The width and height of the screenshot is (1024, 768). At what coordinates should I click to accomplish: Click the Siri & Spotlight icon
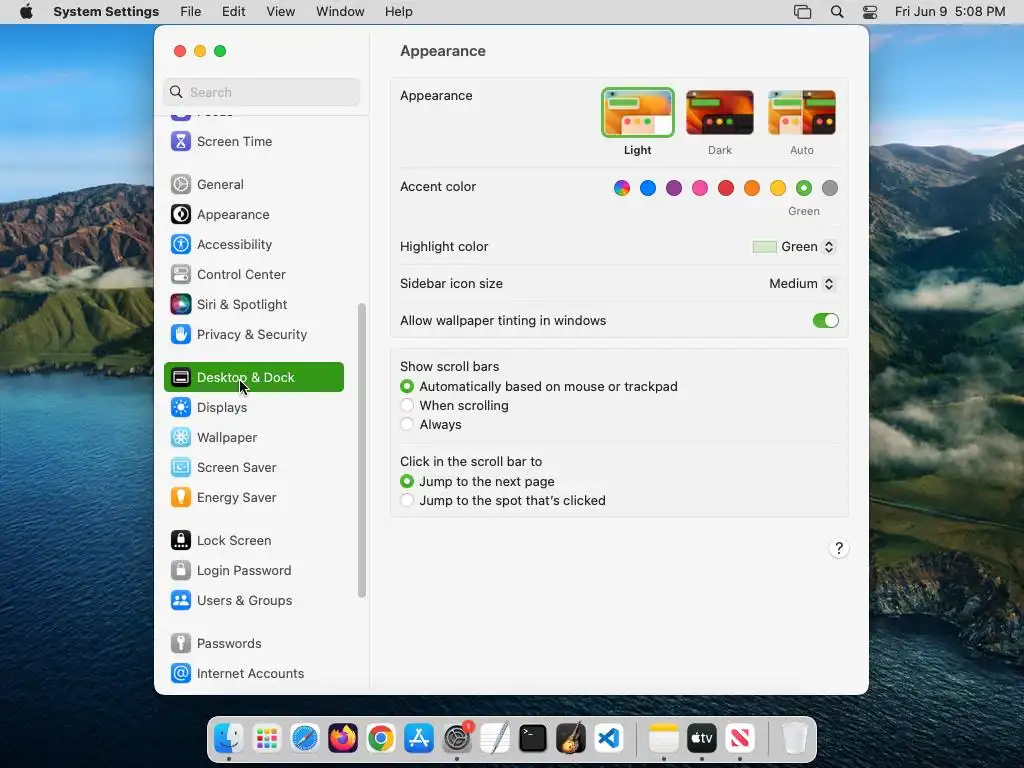(181, 304)
